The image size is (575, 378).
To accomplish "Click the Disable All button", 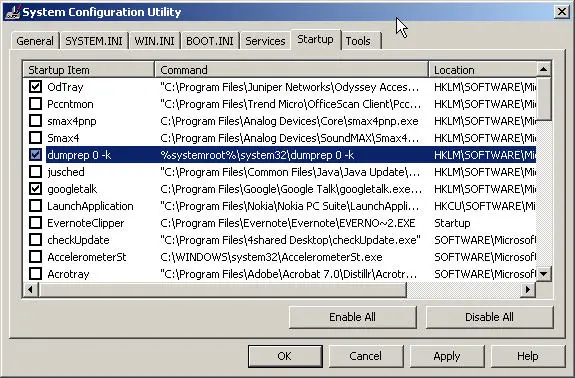I will pos(489,317).
